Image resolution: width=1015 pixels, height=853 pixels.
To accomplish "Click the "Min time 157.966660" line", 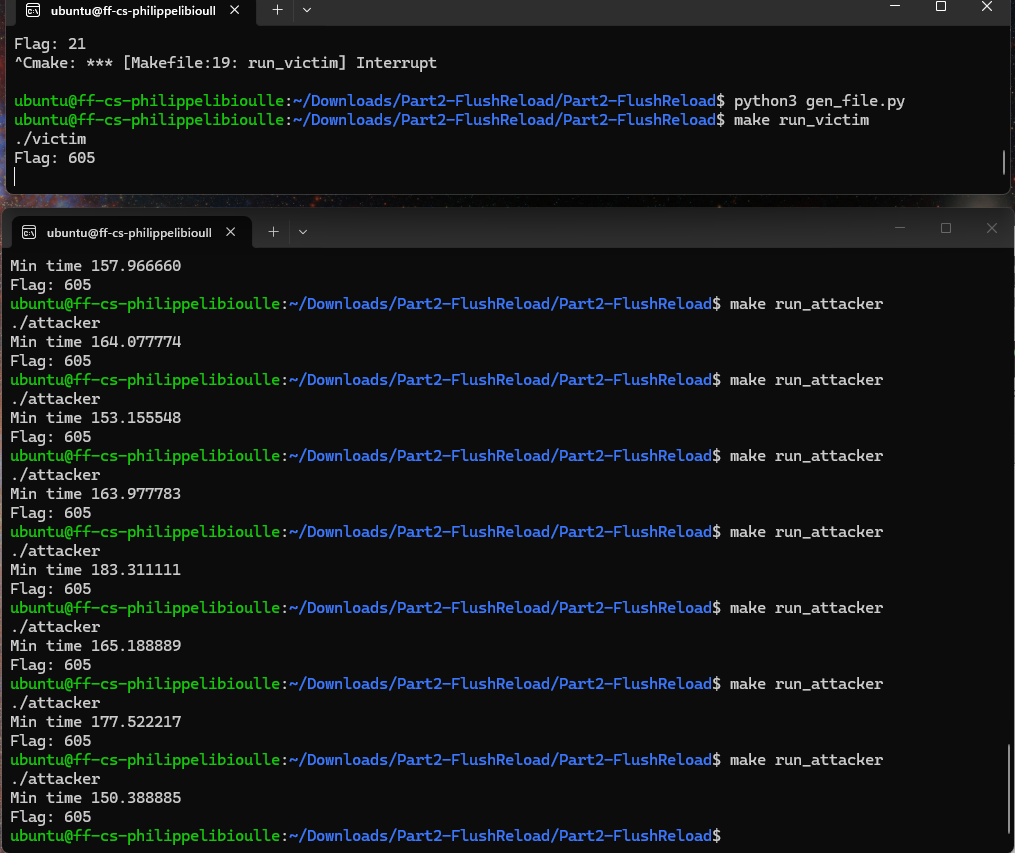I will (96, 266).
